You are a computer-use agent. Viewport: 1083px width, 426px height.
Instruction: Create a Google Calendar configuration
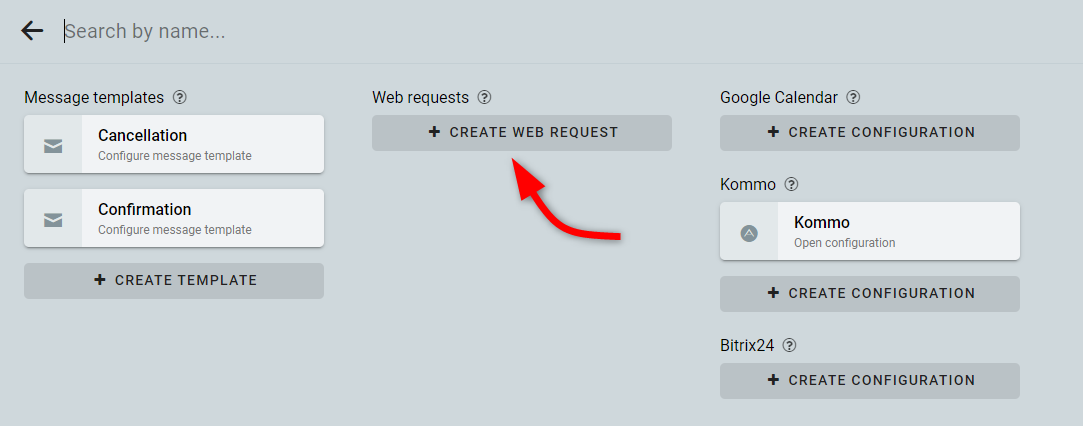point(870,133)
